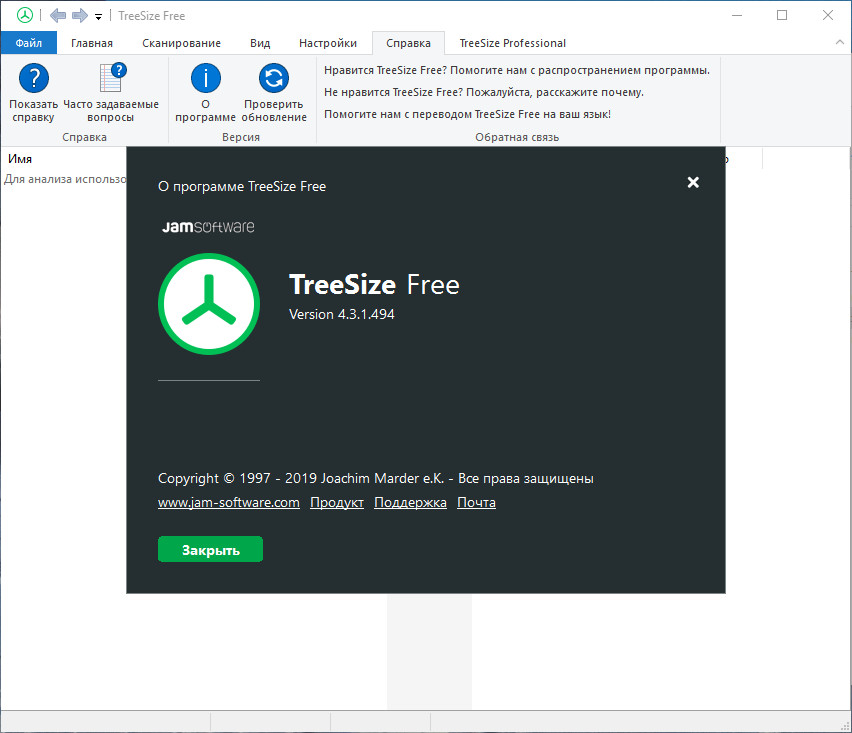This screenshot has width=852, height=733.
Task: Click the Version 4.3.1.494 text
Action: (x=342, y=314)
